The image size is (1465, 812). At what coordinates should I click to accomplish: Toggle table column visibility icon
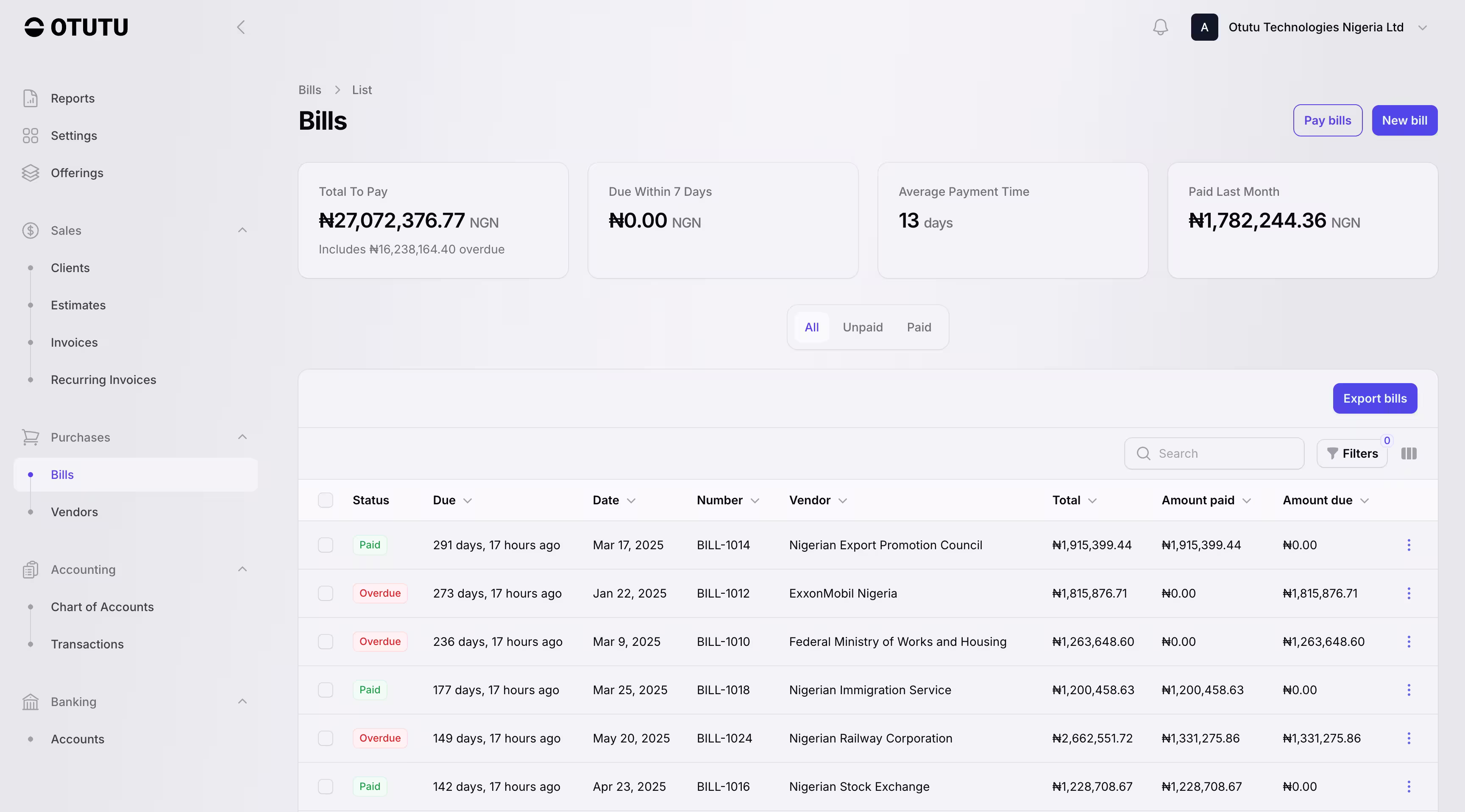pyautogui.click(x=1409, y=453)
